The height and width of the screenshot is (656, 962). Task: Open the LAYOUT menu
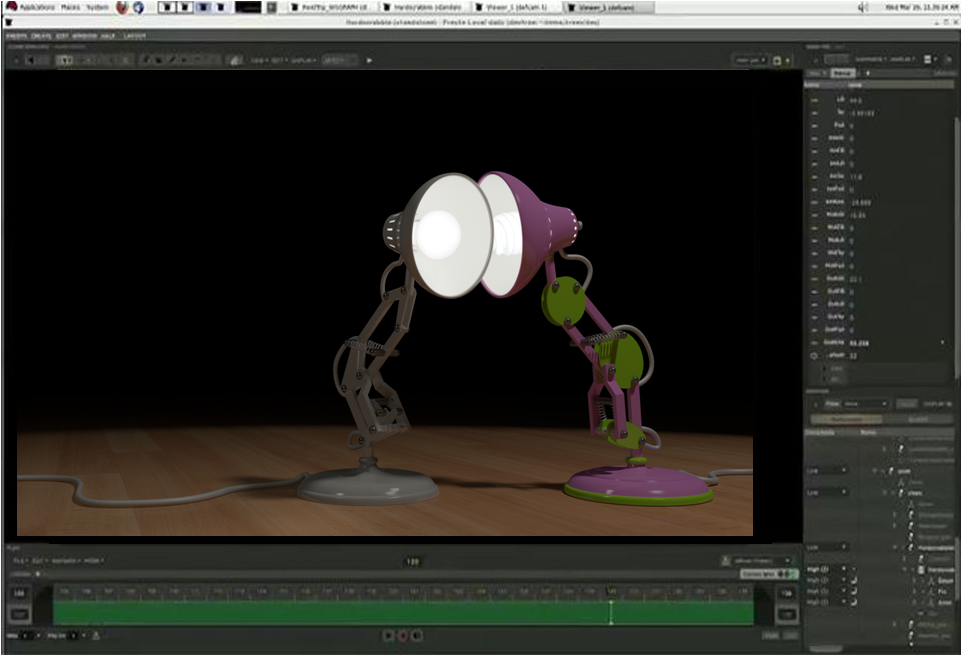coord(134,36)
